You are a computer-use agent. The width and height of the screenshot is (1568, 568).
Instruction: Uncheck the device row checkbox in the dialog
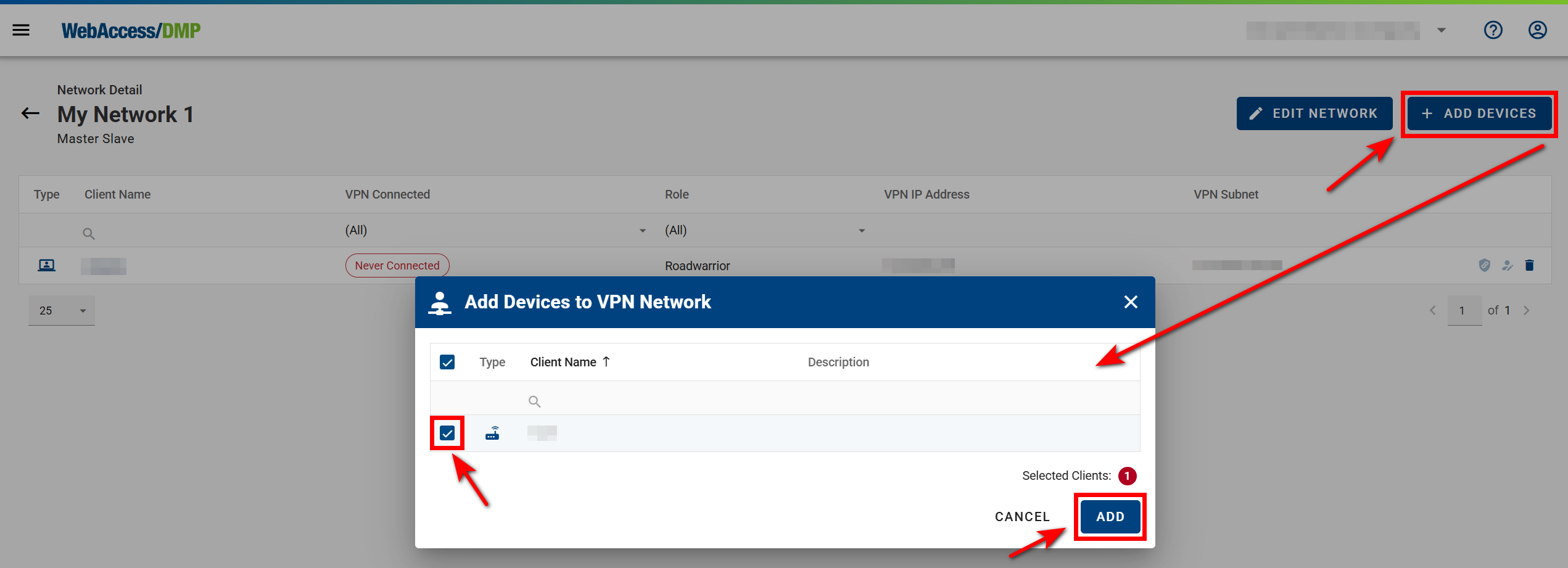447,432
